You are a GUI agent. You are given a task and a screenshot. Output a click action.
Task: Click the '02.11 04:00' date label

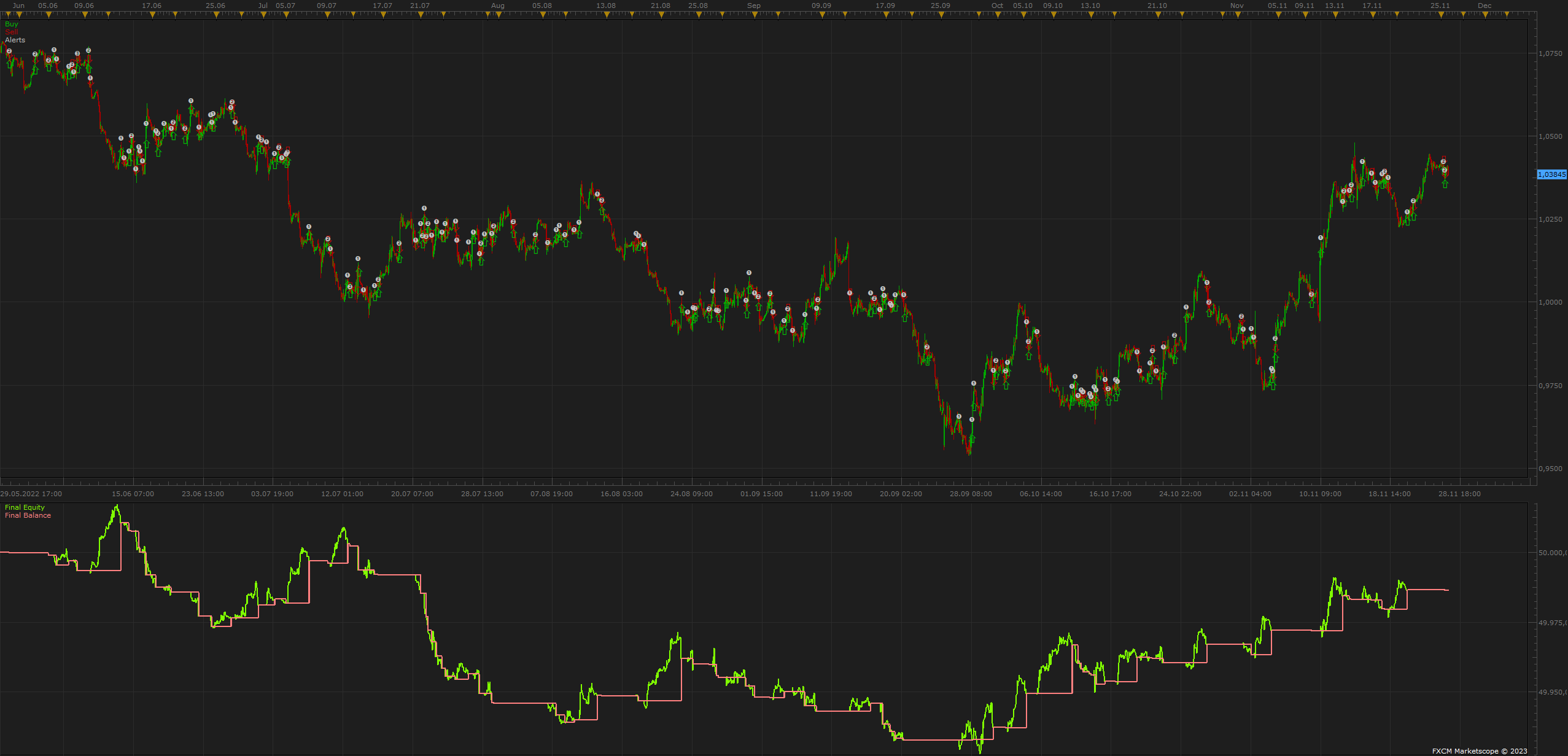(x=1250, y=494)
